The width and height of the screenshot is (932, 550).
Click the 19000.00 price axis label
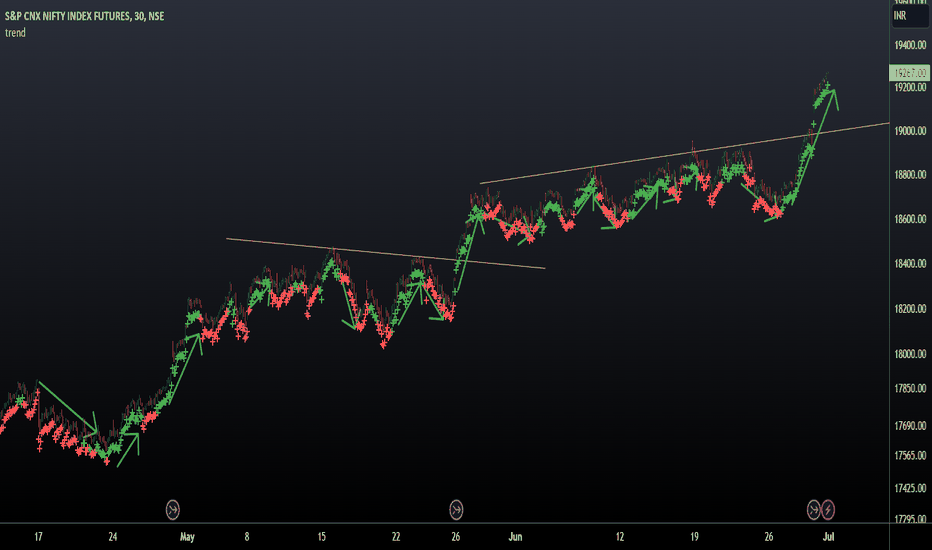[x=910, y=131]
